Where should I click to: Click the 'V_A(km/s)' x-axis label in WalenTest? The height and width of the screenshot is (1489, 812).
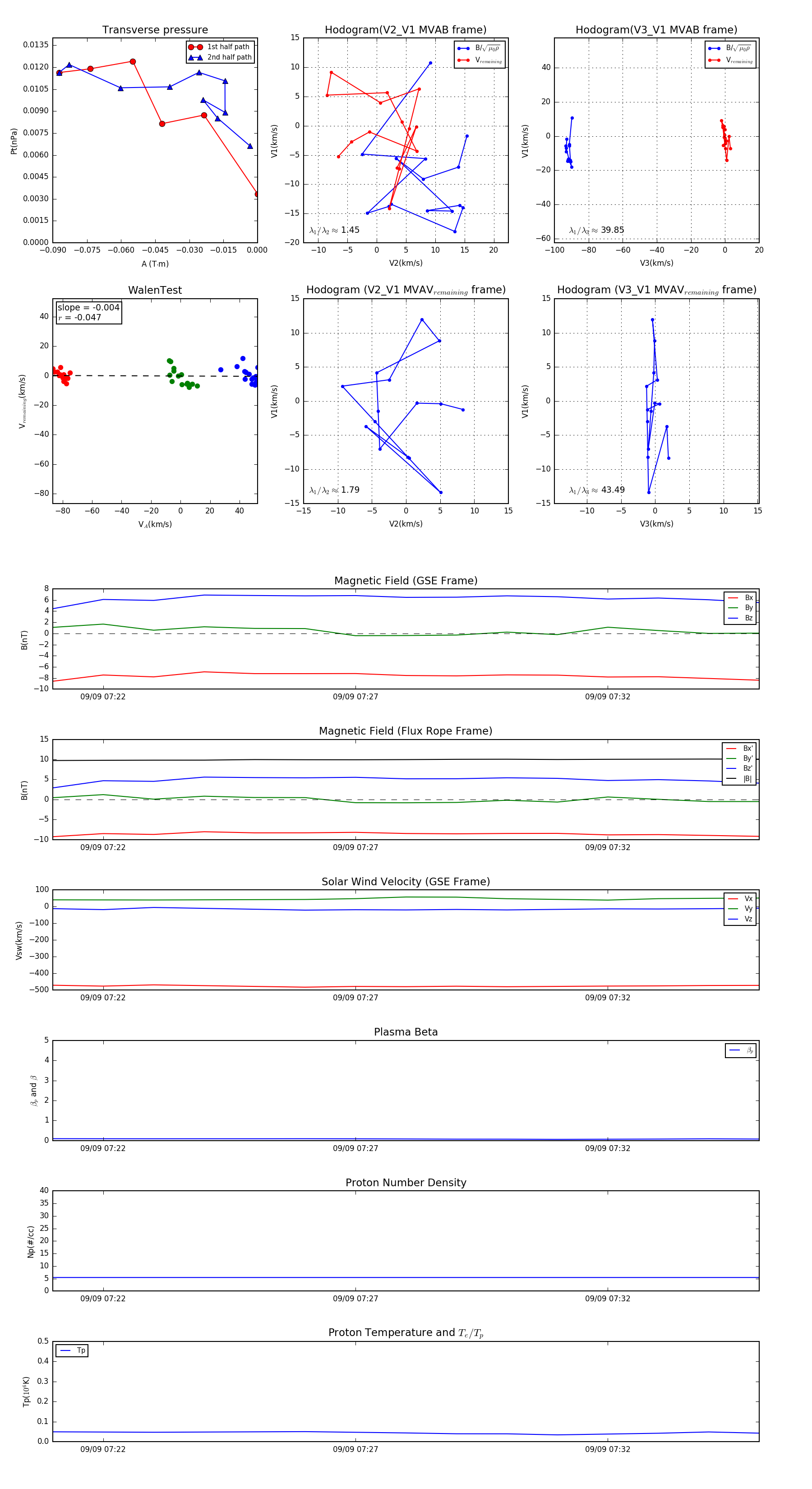pyautogui.click(x=155, y=525)
